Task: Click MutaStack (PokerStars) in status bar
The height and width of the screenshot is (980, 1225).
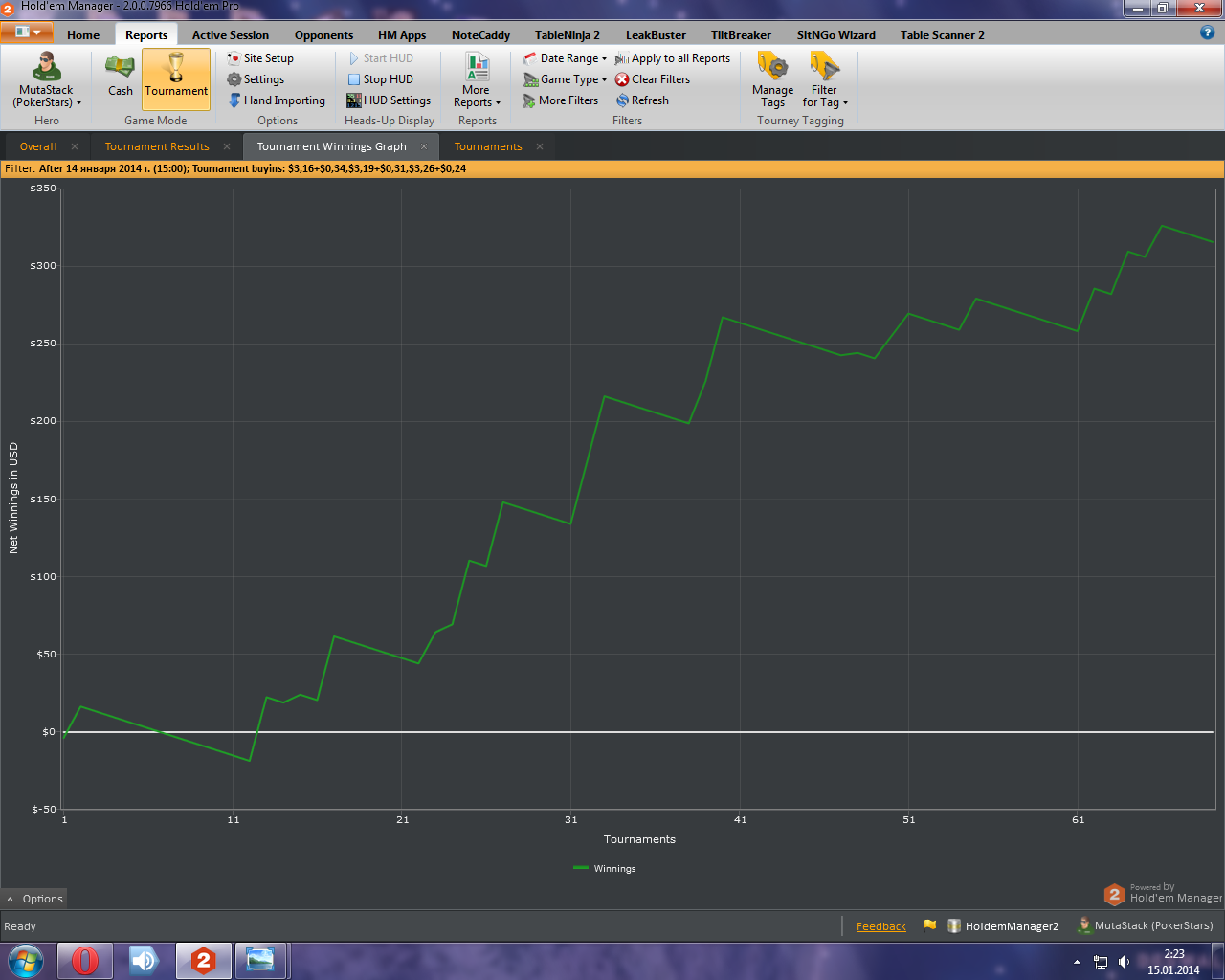Action: (x=1145, y=925)
